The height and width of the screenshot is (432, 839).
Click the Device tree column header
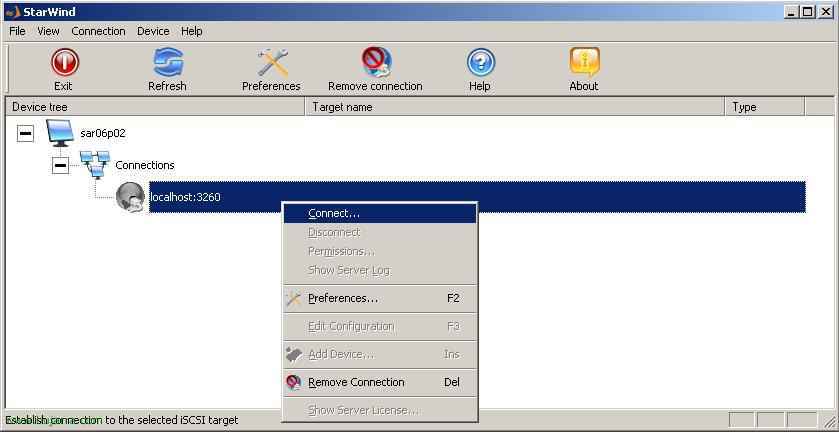coord(155,107)
